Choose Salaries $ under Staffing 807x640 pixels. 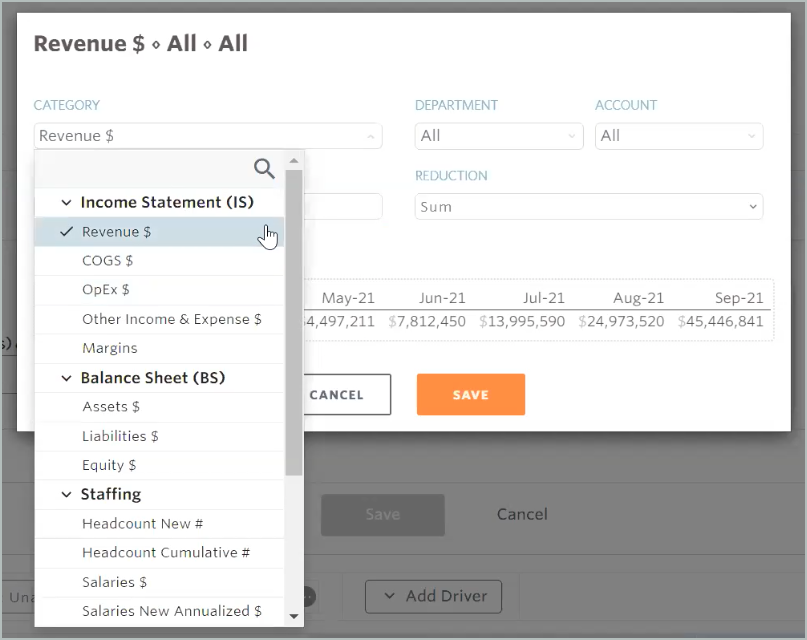114,582
